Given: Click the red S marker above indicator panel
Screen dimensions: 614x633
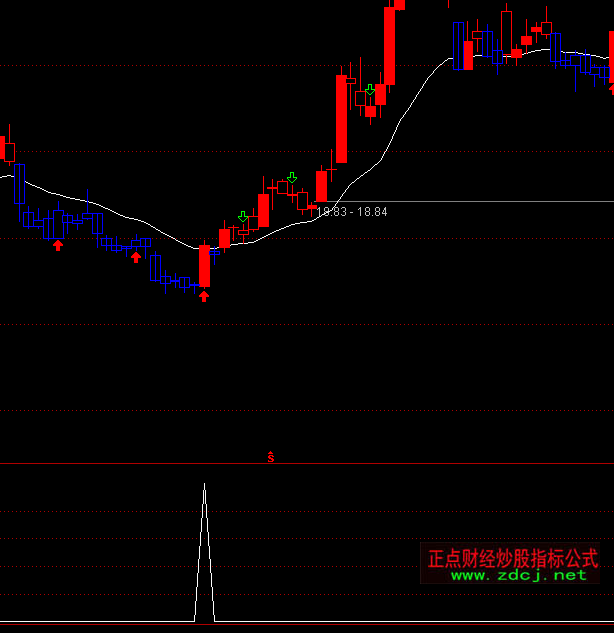Looking at the screenshot, I should (x=271, y=458).
